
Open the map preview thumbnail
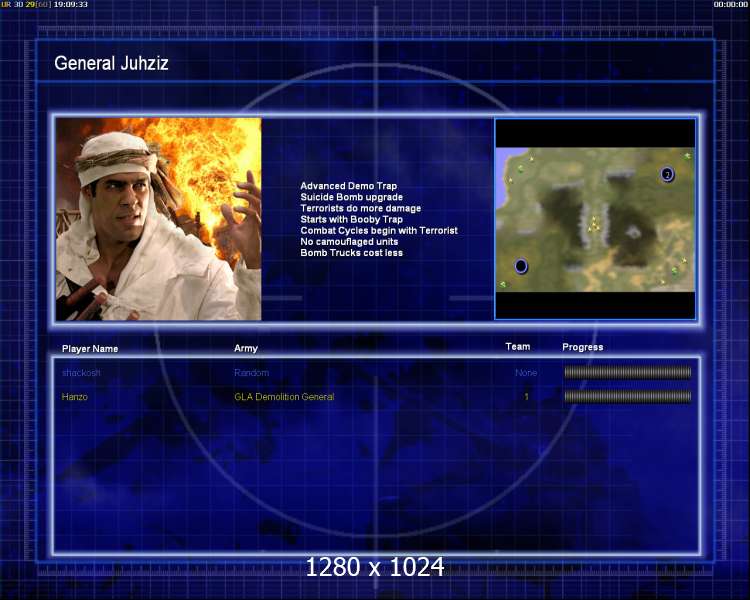point(595,219)
